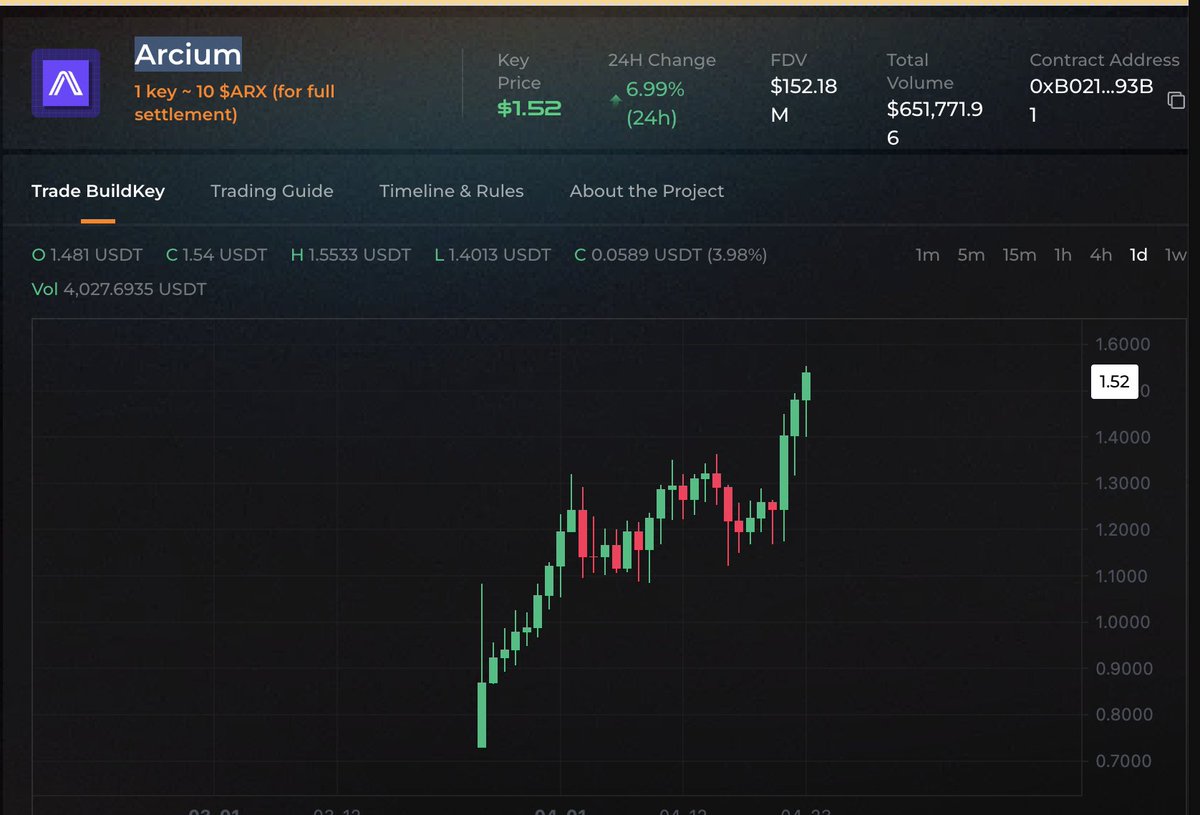Click the O 1.481 USDT open value
This screenshot has width=1200, height=815.
(x=87, y=255)
